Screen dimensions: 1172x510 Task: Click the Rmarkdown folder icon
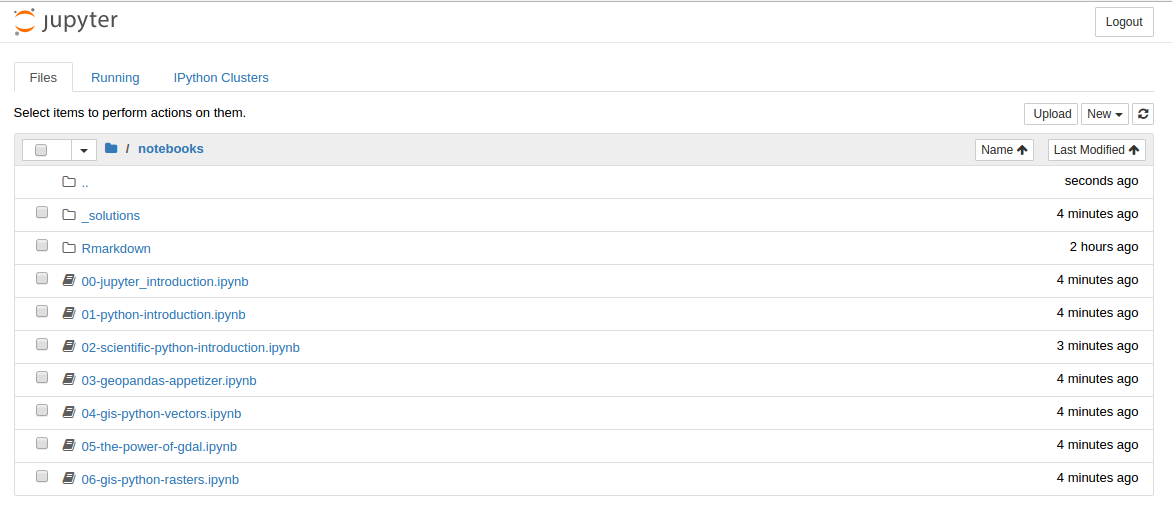point(69,248)
